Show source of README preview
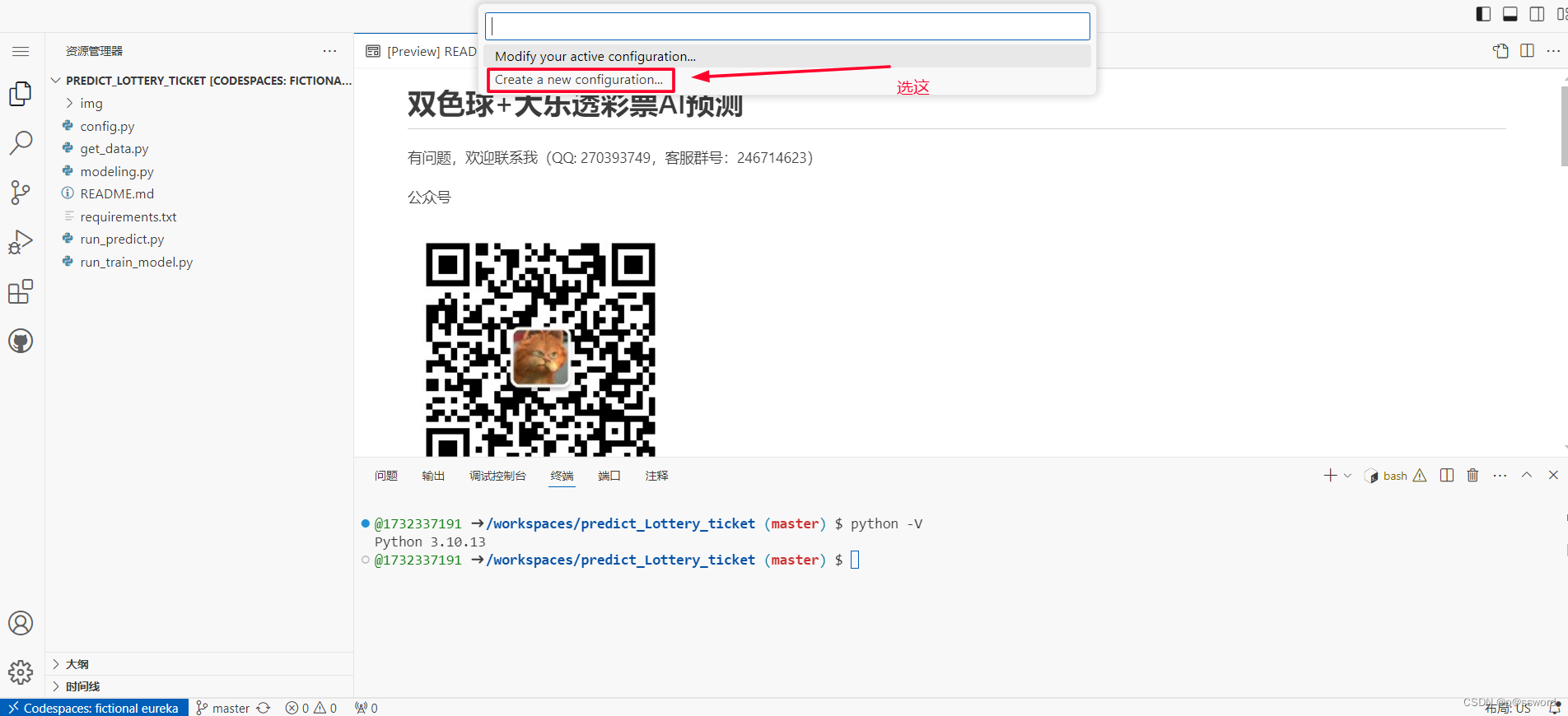 [1500, 51]
